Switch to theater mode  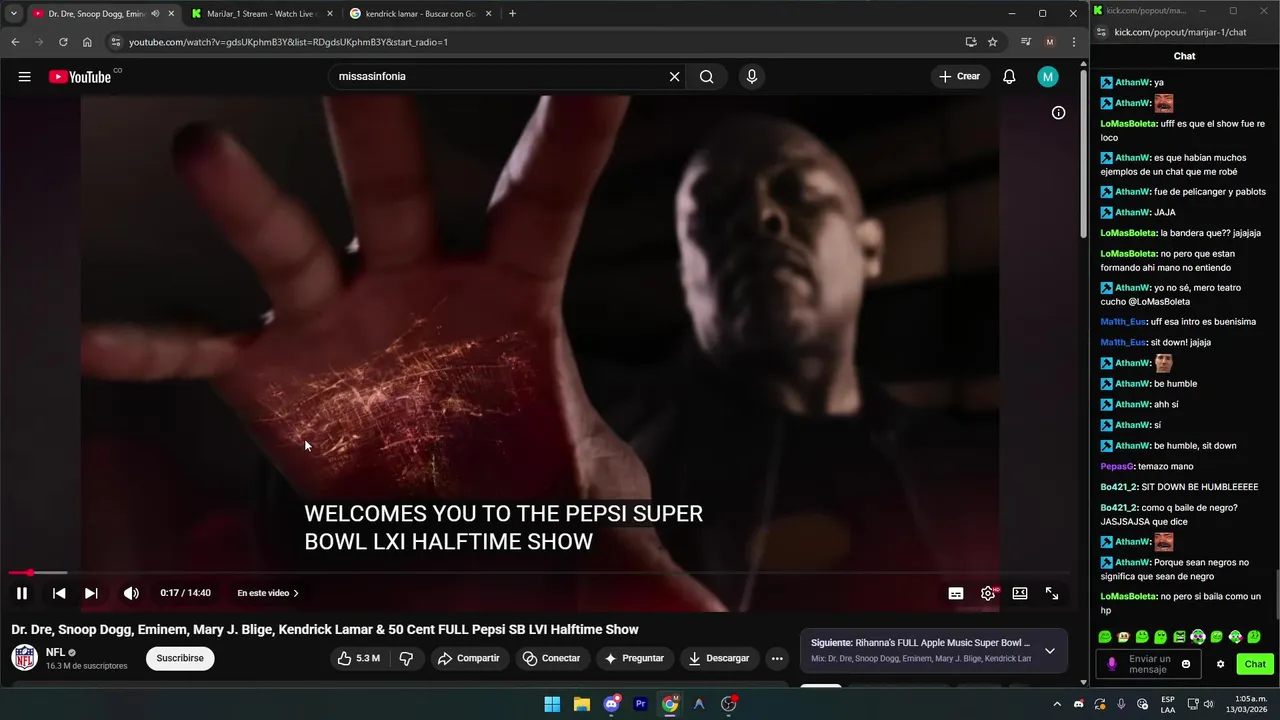[x=1020, y=593]
